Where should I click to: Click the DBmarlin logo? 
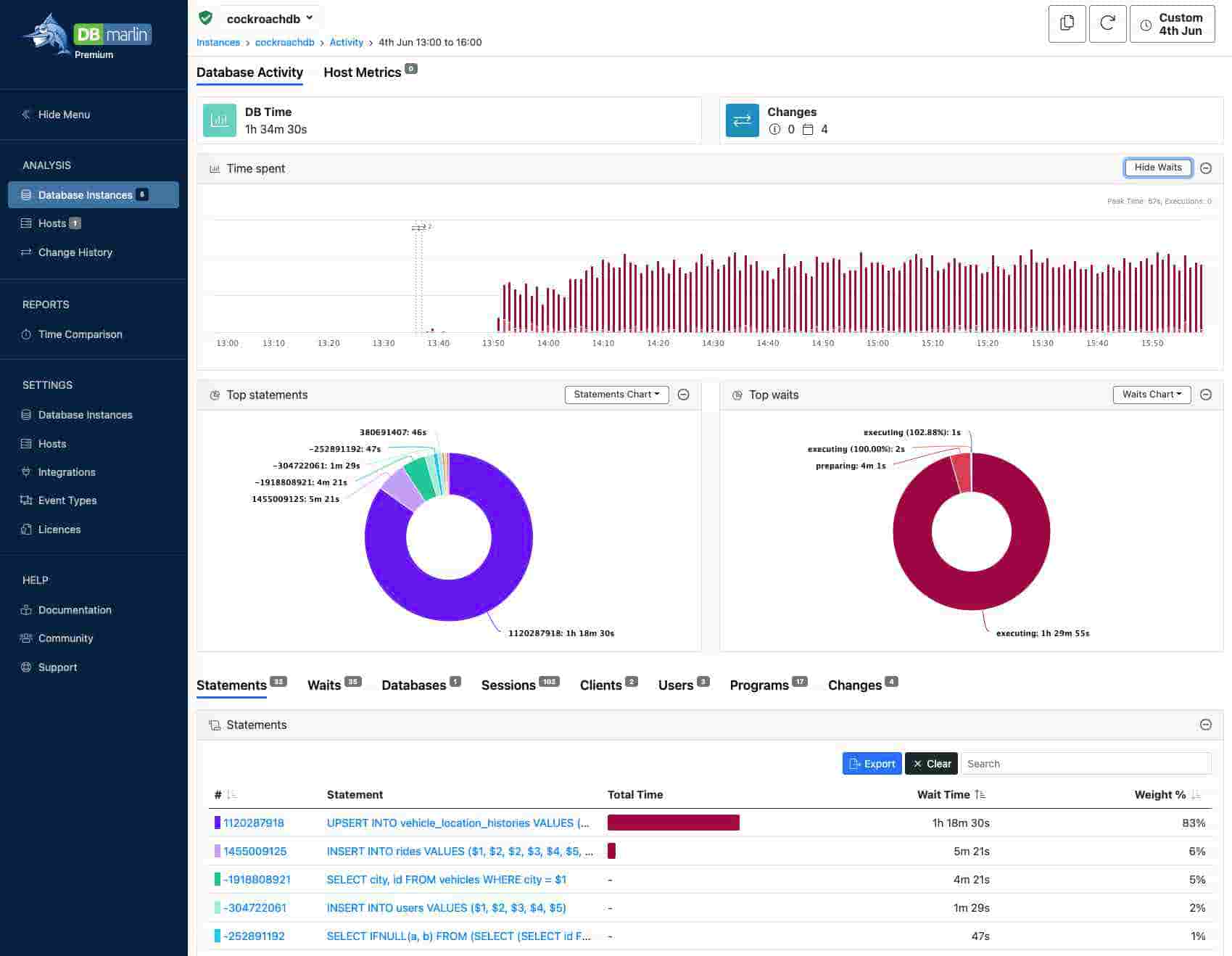coord(87,36)
